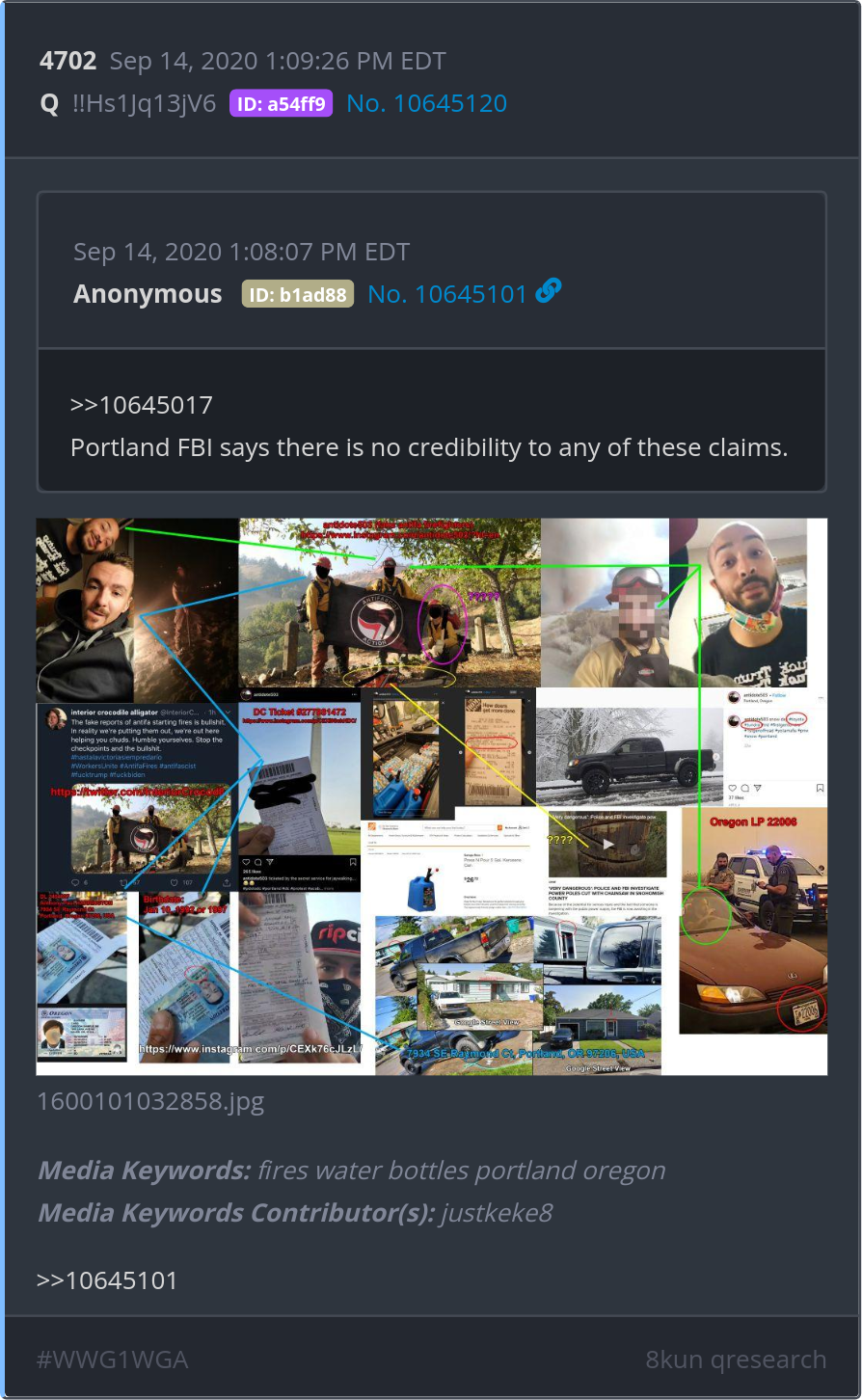This screenshot has width=862, height=1400.
Task: Click the filename 1600101032858.jpg
Action: pyautogui.click(x=150, y=1101)
